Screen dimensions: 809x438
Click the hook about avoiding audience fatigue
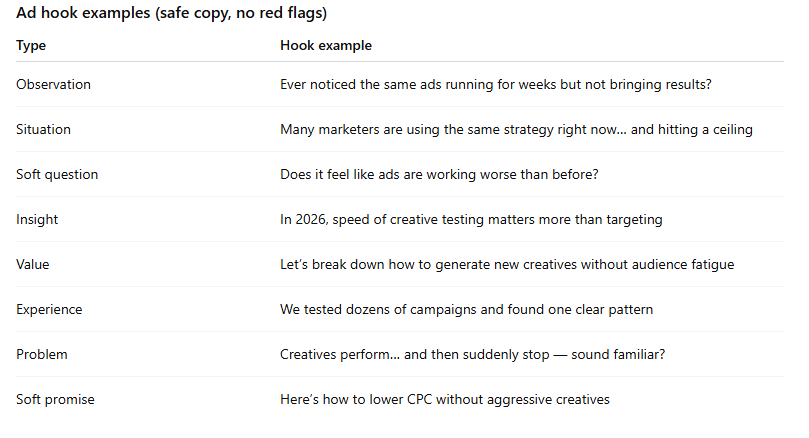[507, 265]
